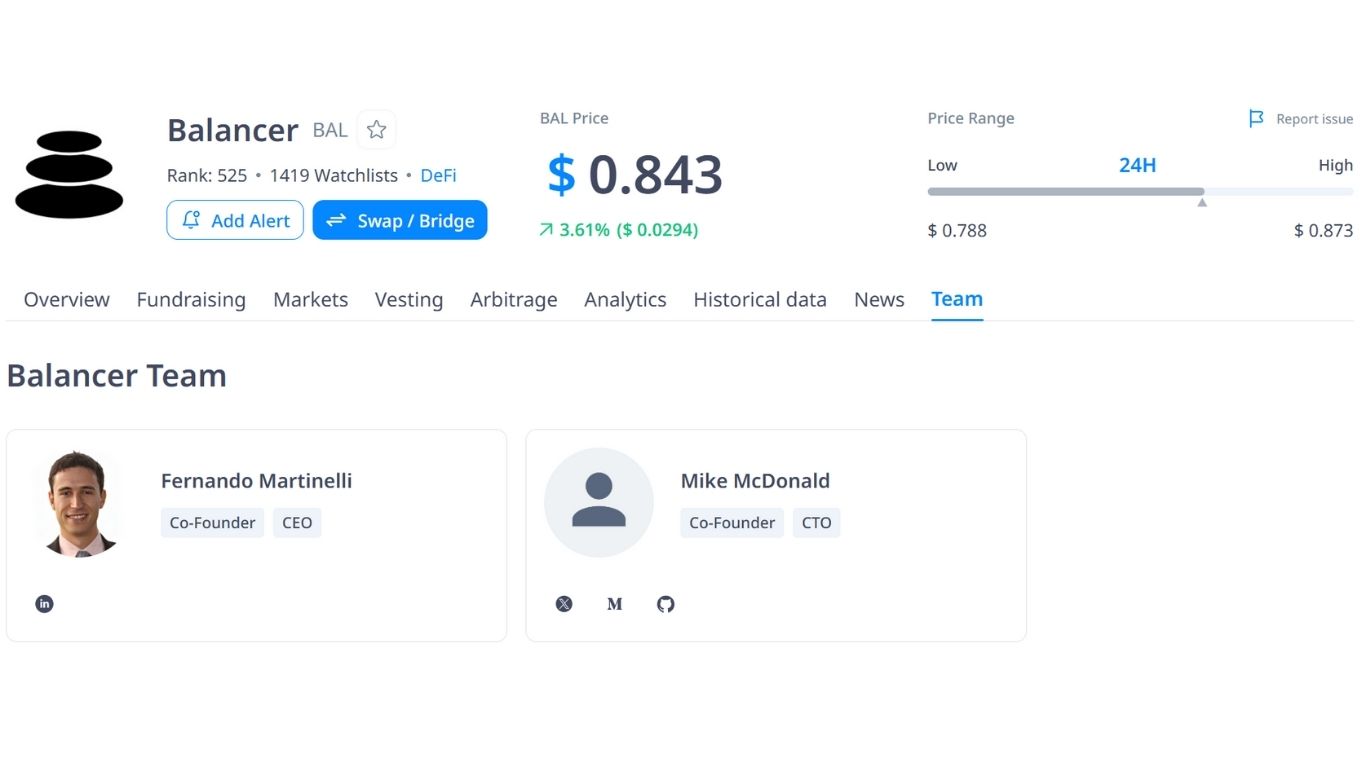This screenshot has height=768, width=1366.
Task: Select the Vesting tab
Action: pyautogui.click(x=408, y=300)
